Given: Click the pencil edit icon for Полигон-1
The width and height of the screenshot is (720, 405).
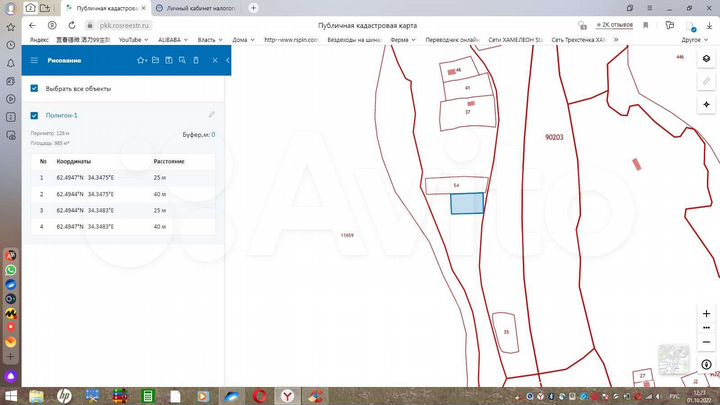Looking at the screenshot, I should [211, 115].
